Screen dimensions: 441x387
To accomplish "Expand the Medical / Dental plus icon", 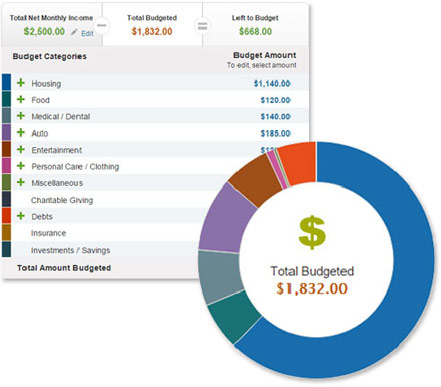I will pos(21,116).
